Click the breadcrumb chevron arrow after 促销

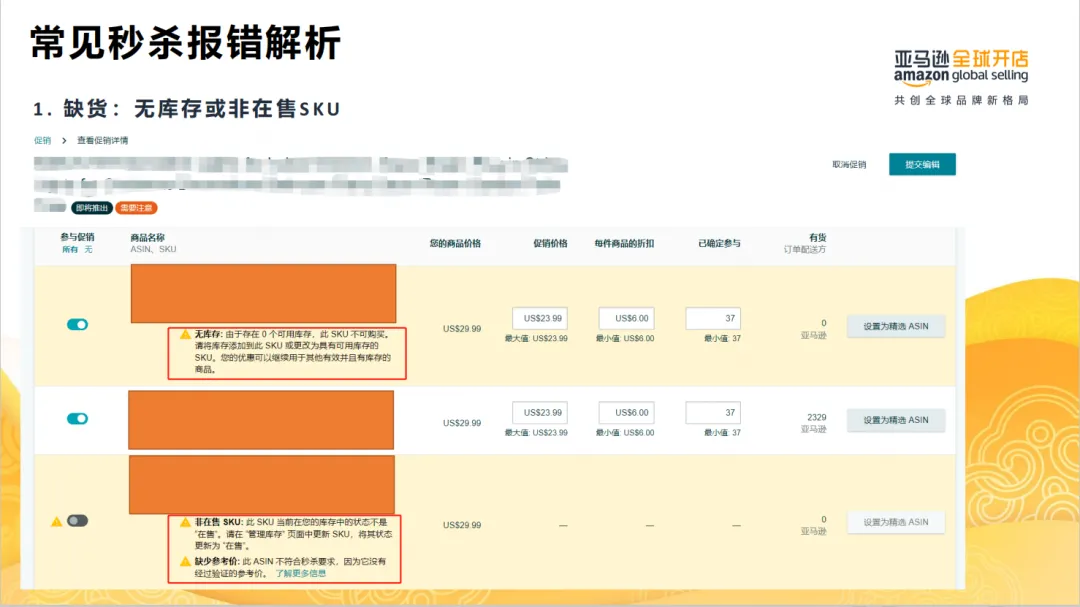64,141
